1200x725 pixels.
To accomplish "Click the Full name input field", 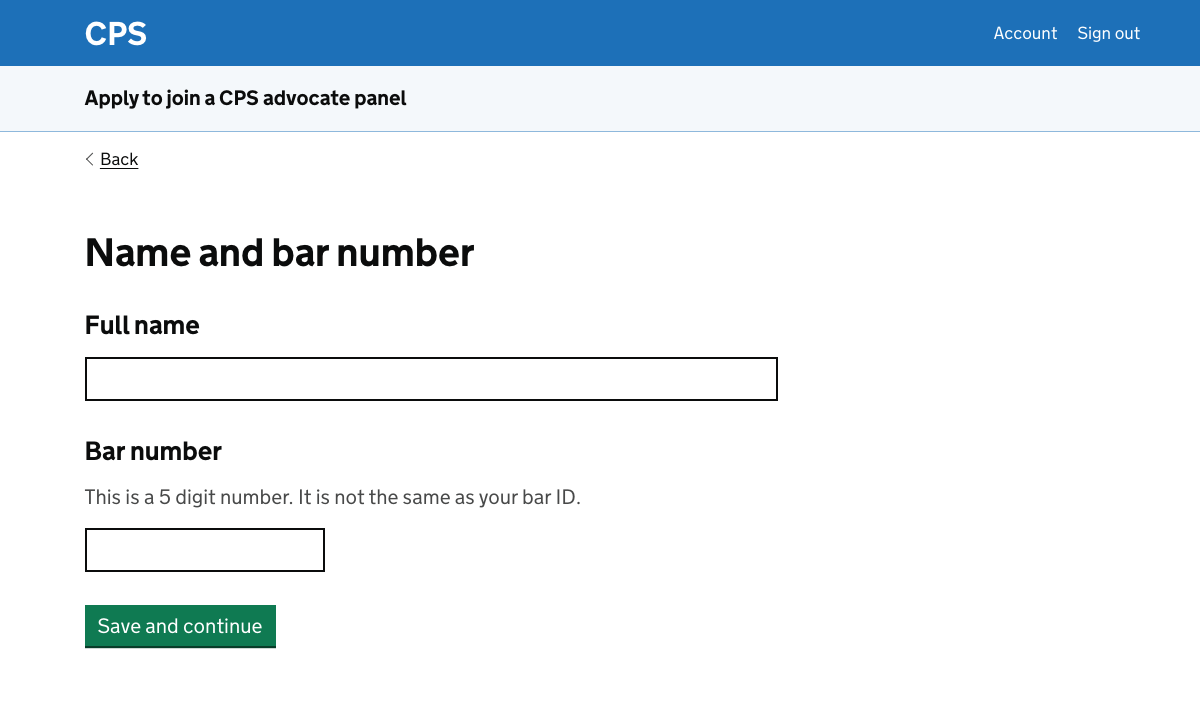I will [430, 378].
